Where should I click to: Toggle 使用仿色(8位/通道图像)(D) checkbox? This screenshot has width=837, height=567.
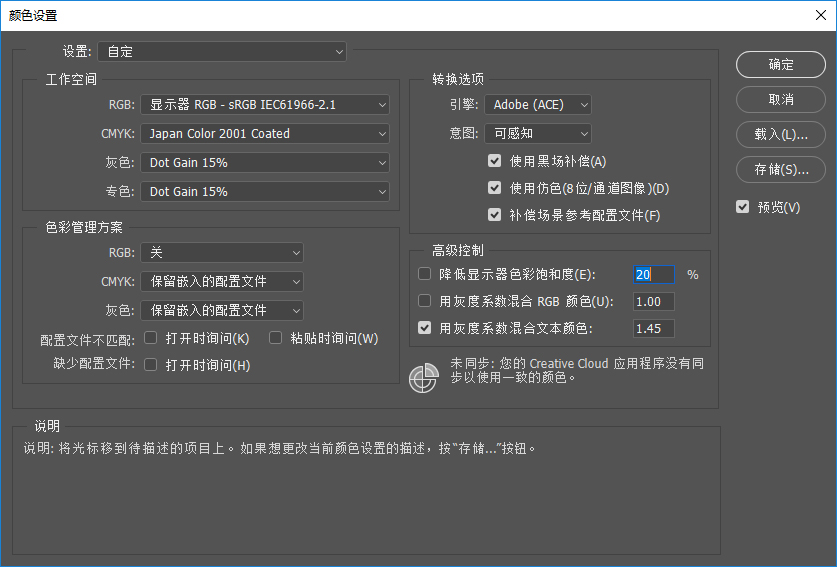click(494, 188)
